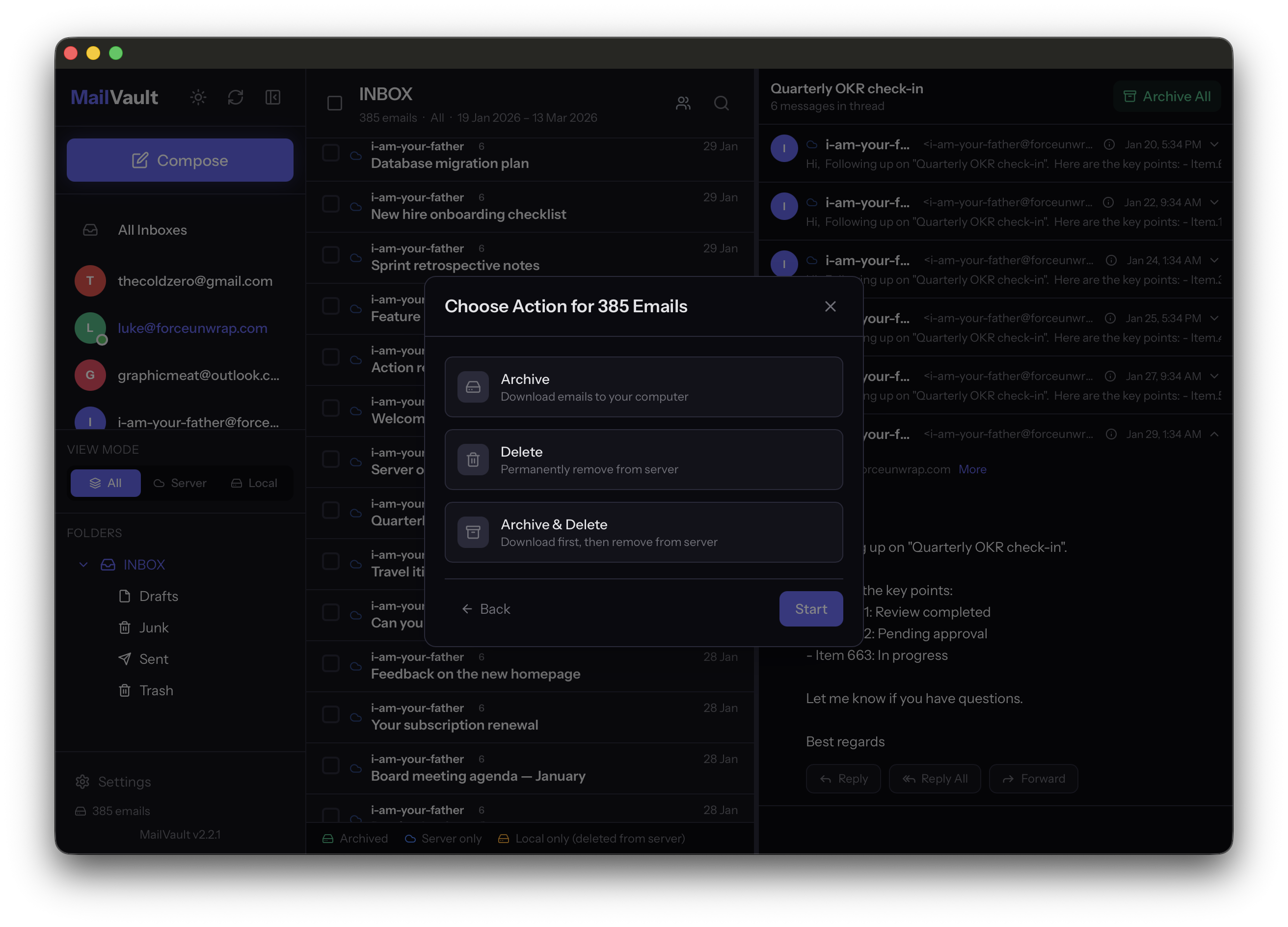This screenshot has height=927, width=1288.
Task: Click the info icon on the Jan 20 message
Action: (x=1110, y=144)
